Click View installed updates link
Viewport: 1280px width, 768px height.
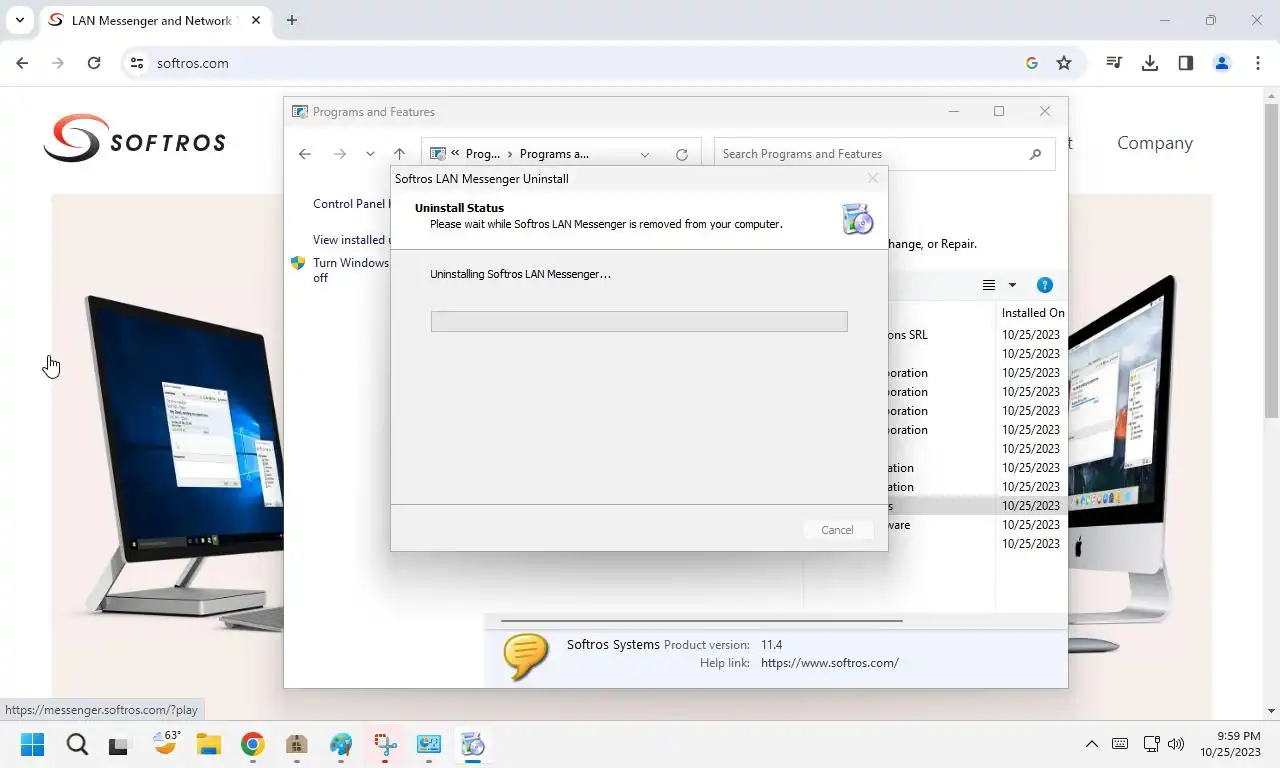tap(350, 240)
